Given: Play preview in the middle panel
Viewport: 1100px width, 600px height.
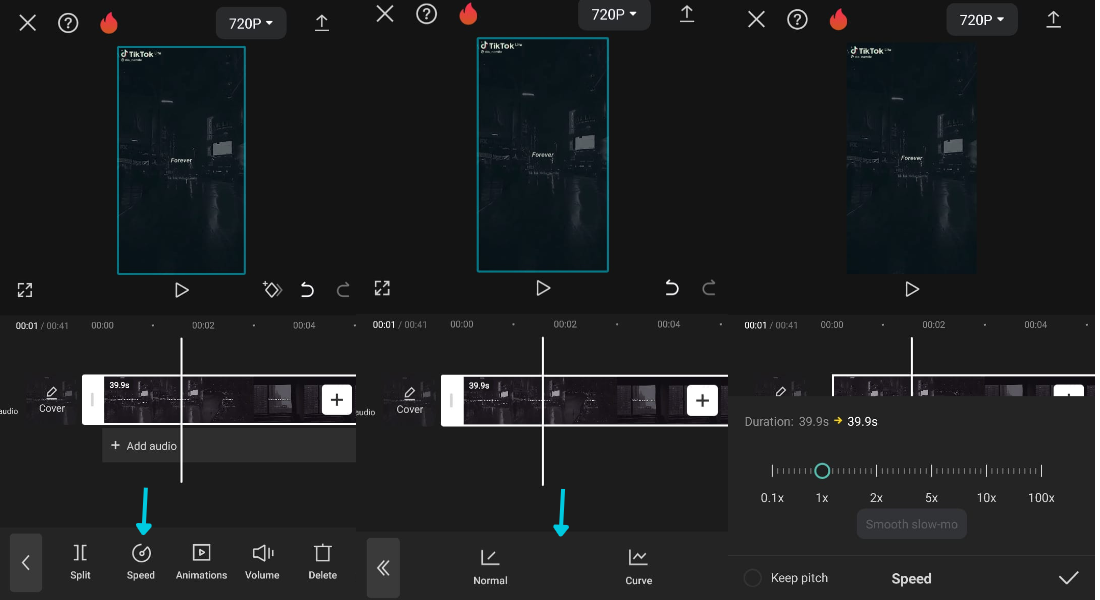Looking at the screenshot, I should point(542,288).
